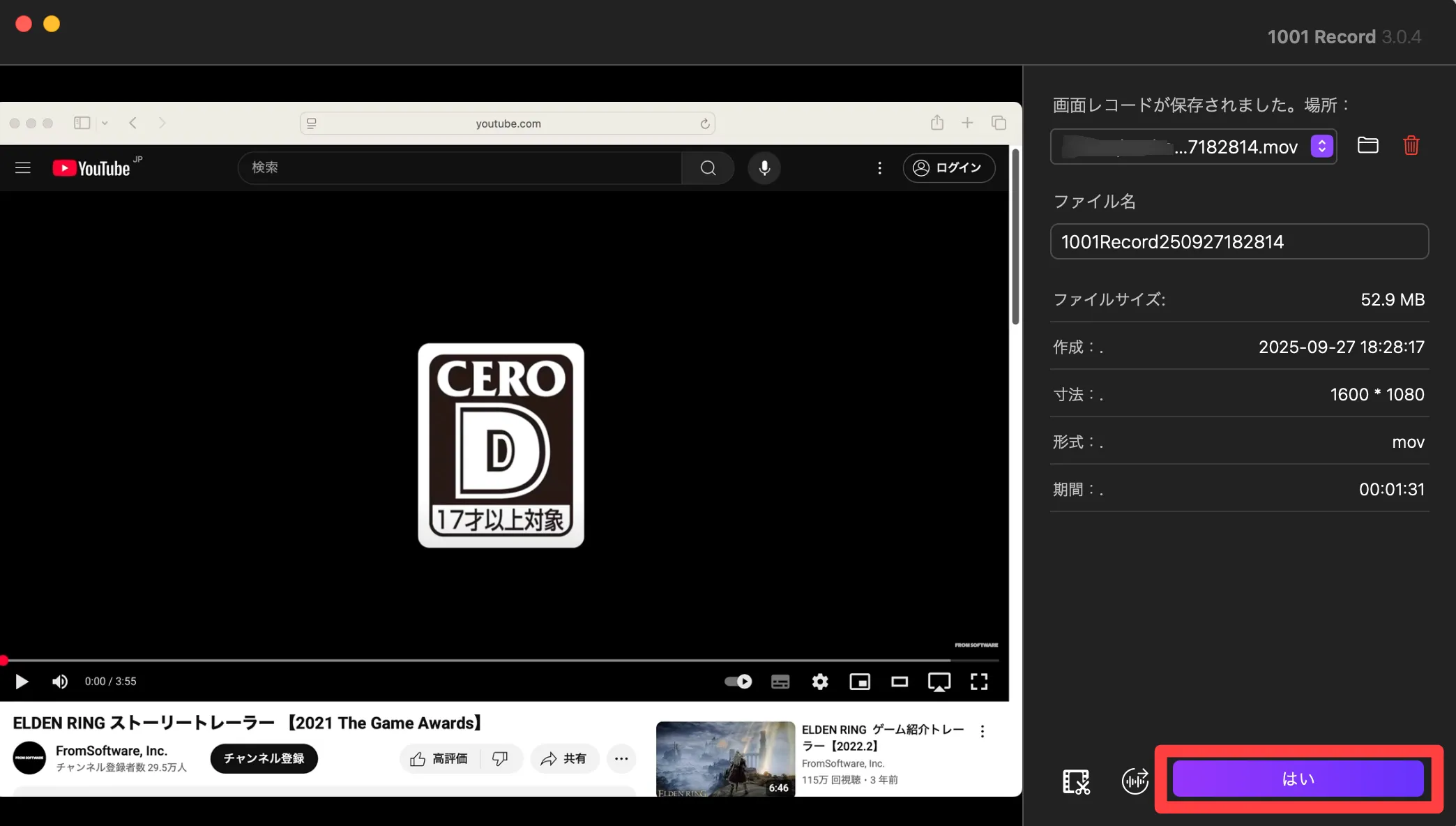
Task: Mute the video player volume
Action: 60,682
